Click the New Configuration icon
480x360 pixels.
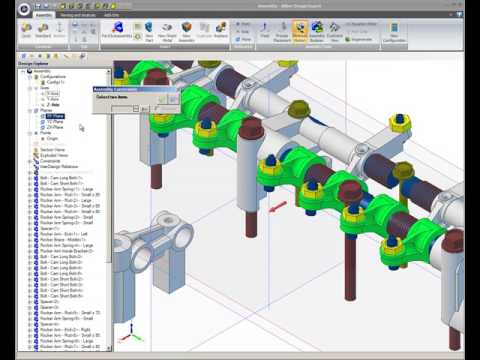click(394, 32)
